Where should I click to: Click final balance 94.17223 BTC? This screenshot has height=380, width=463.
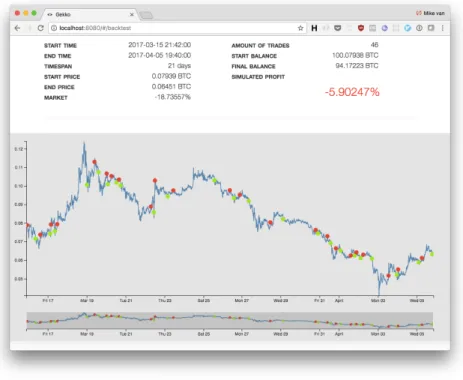pyautogui.click(x=357, y=66)
